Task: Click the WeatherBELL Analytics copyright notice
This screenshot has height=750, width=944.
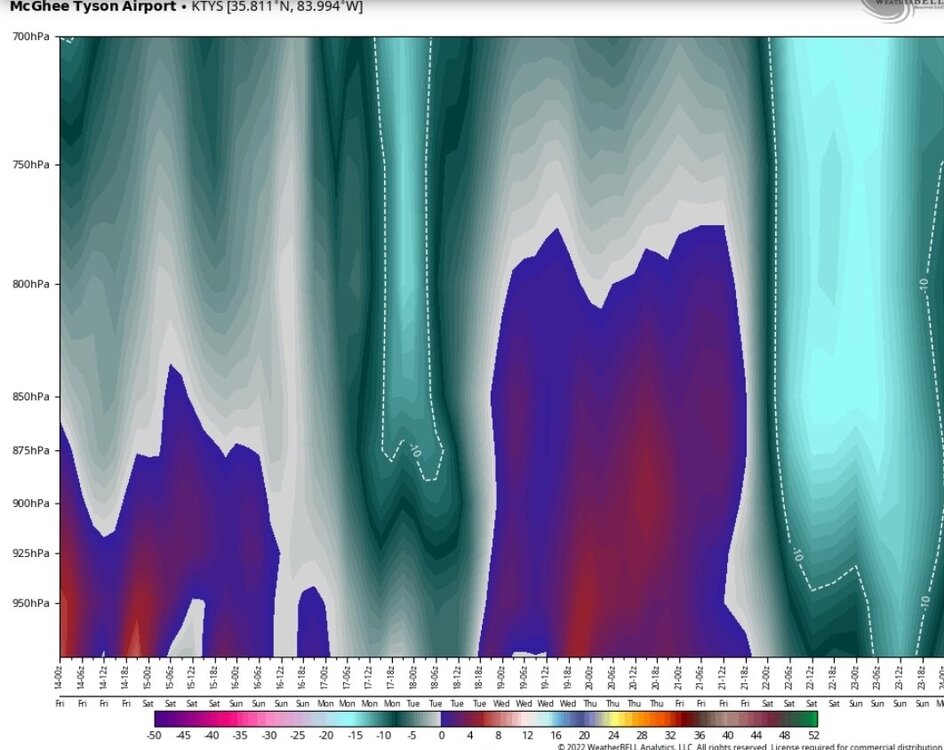Action: point(749,745)
